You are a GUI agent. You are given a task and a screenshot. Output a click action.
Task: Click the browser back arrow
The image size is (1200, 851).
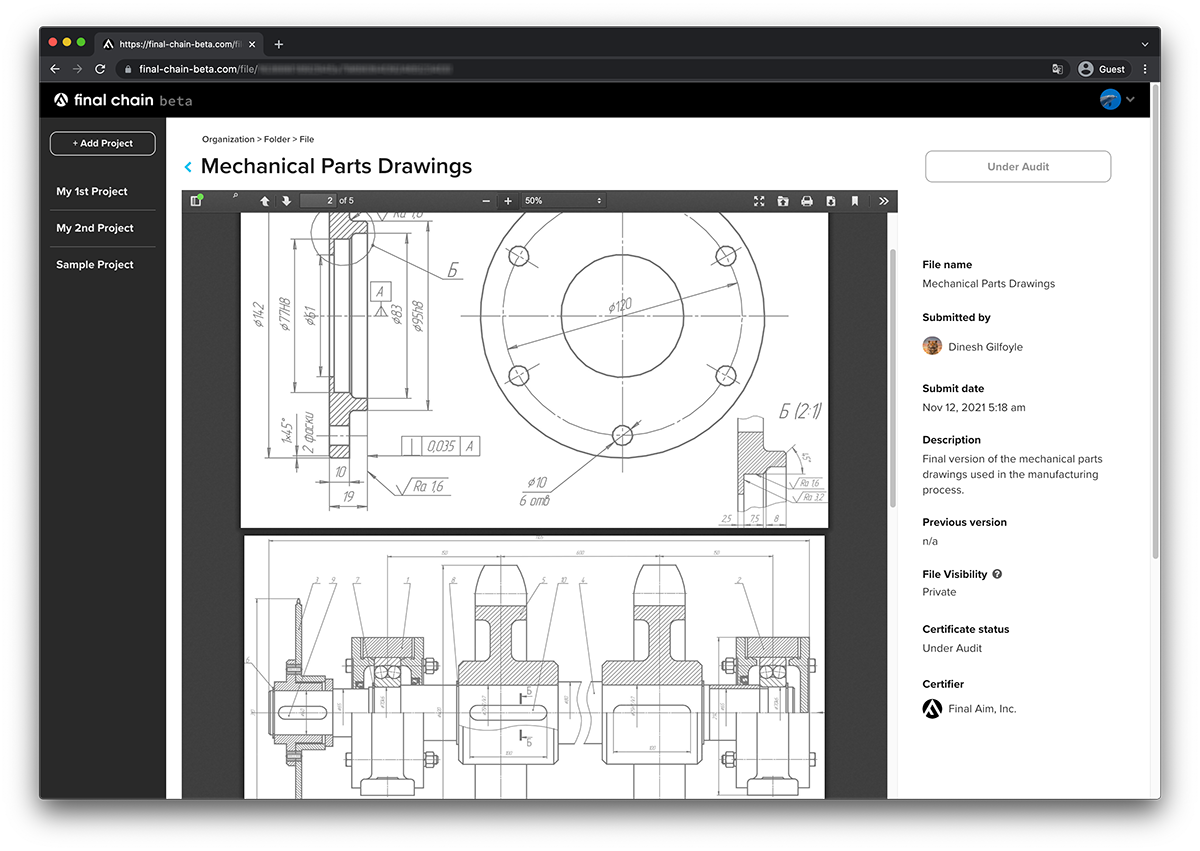(x=55, y=69)
